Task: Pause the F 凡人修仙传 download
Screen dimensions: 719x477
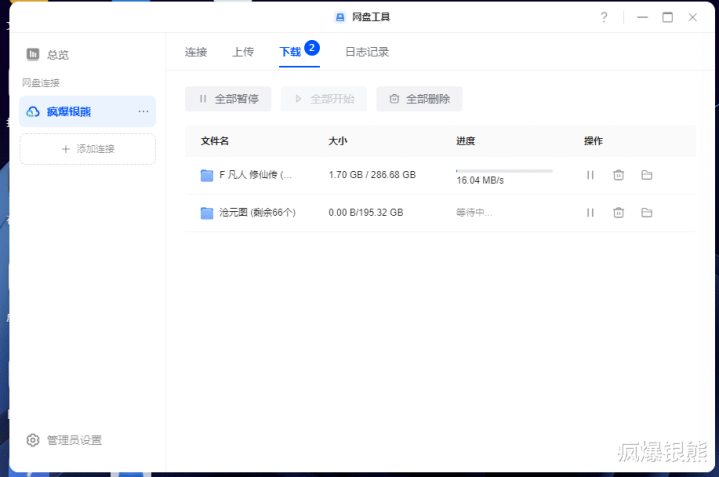Action: click(x=590, y=175)
